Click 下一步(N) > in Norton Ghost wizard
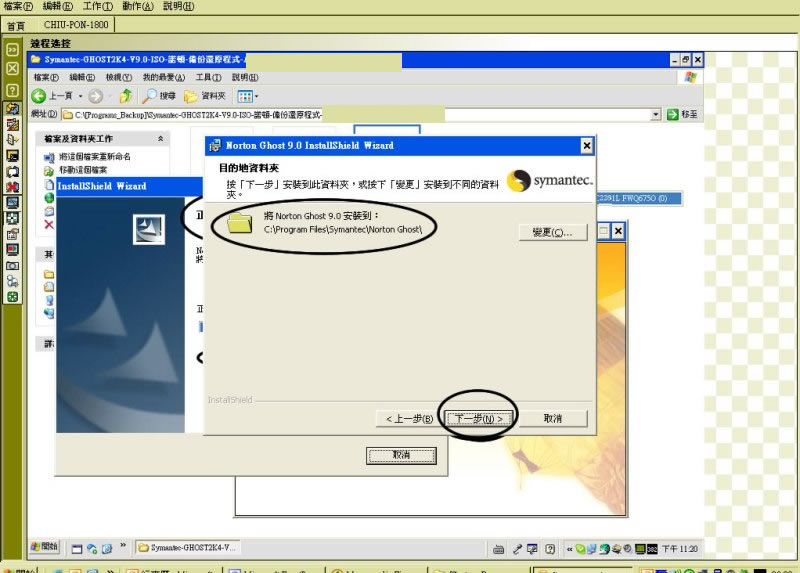This screenshot has height=573, width=800. coord(479,419)
